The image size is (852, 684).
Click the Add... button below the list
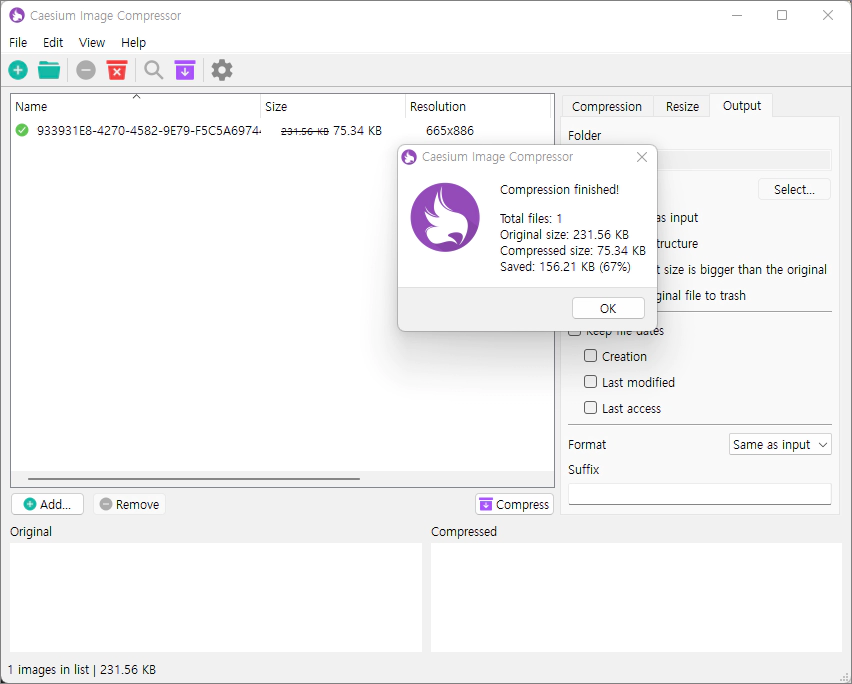47,504
